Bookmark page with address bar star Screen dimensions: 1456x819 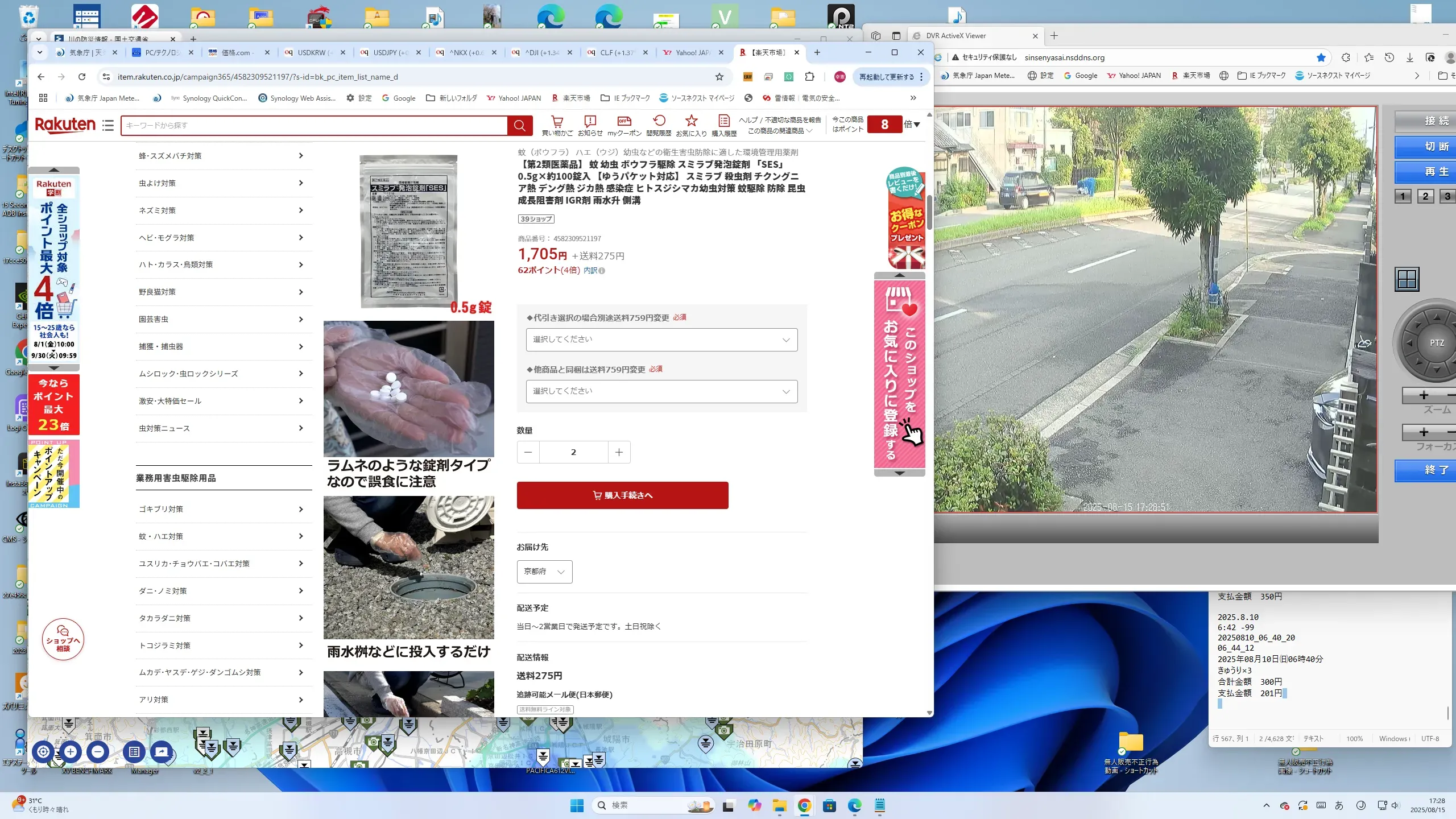[x=719, y=77]
